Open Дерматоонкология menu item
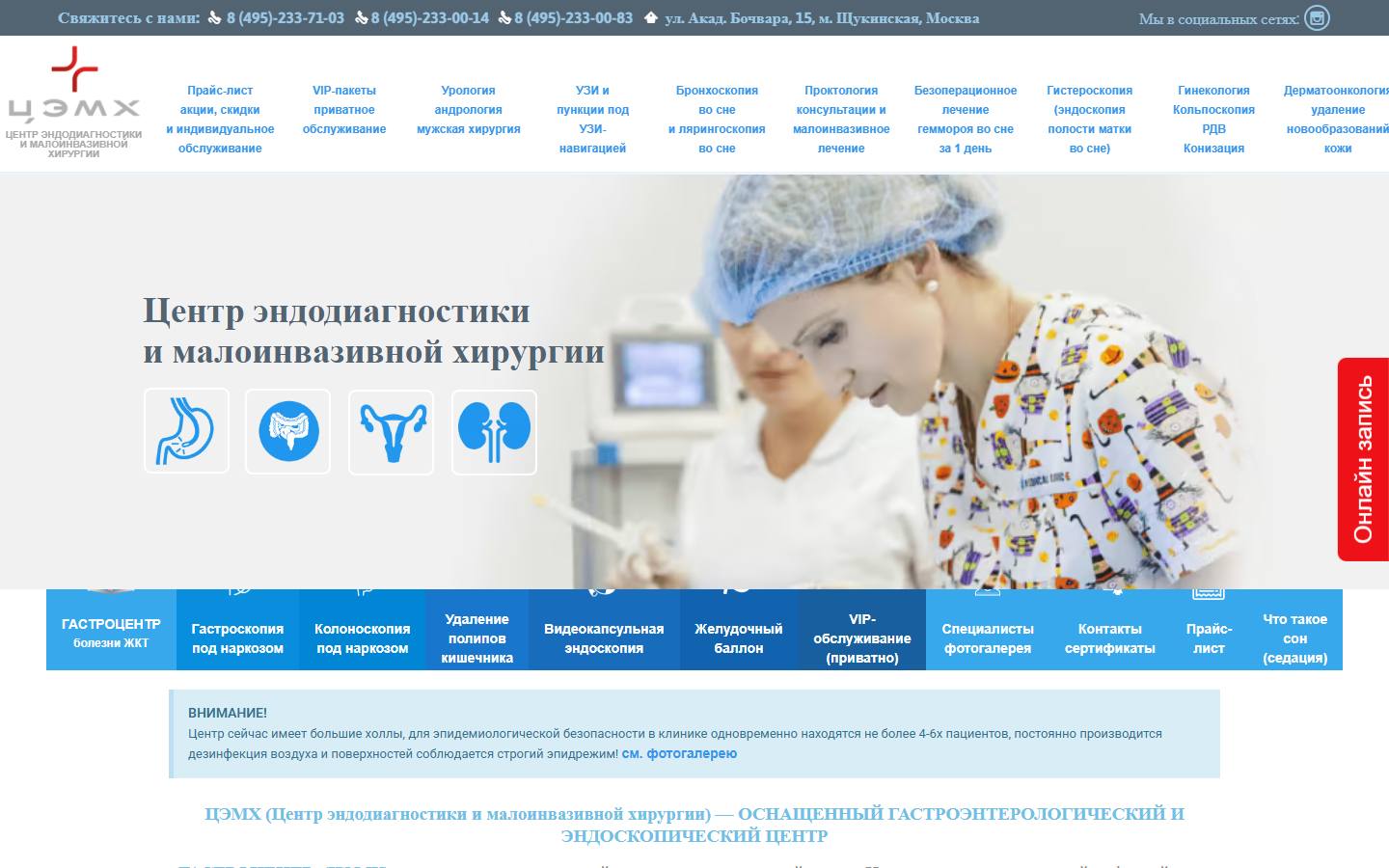 [x=1337, y=120]
